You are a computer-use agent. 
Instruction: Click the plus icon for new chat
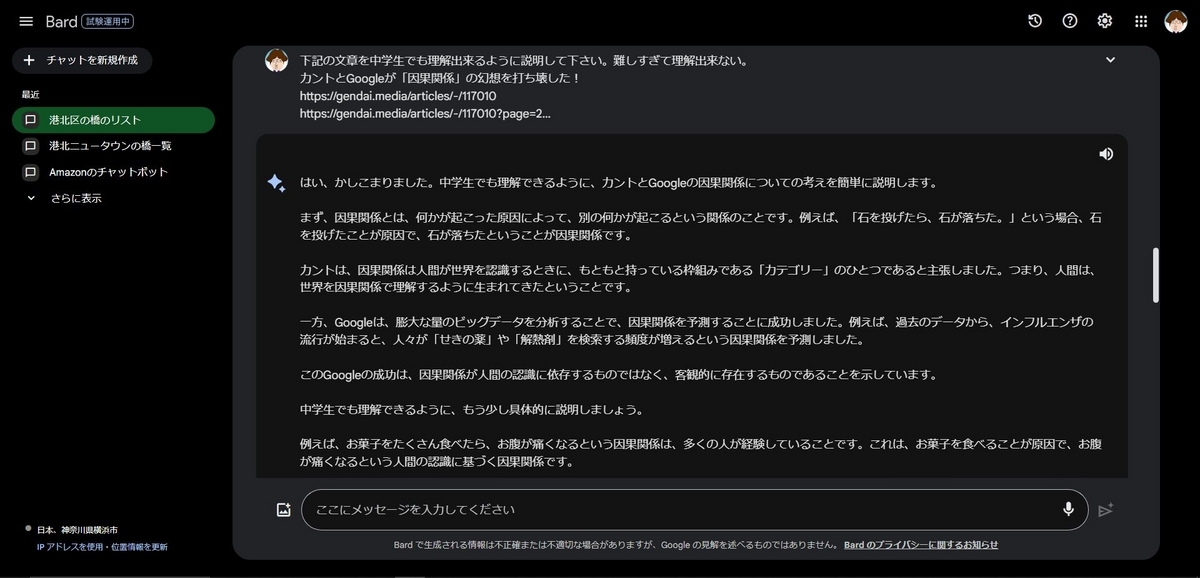point(28,60)
